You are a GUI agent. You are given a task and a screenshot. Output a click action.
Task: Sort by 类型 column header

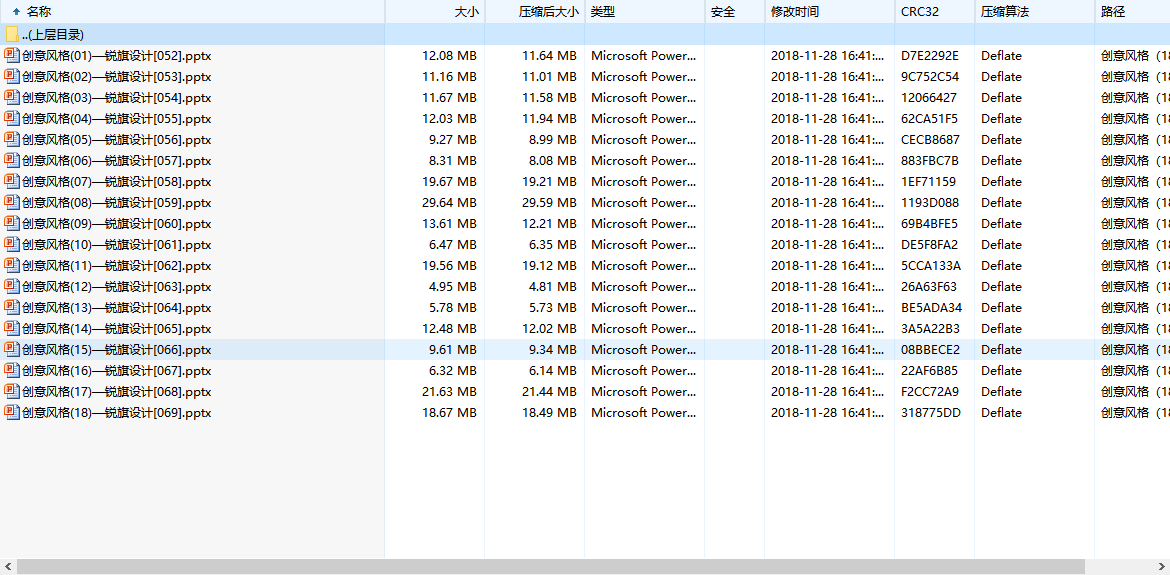coord(645,11)
